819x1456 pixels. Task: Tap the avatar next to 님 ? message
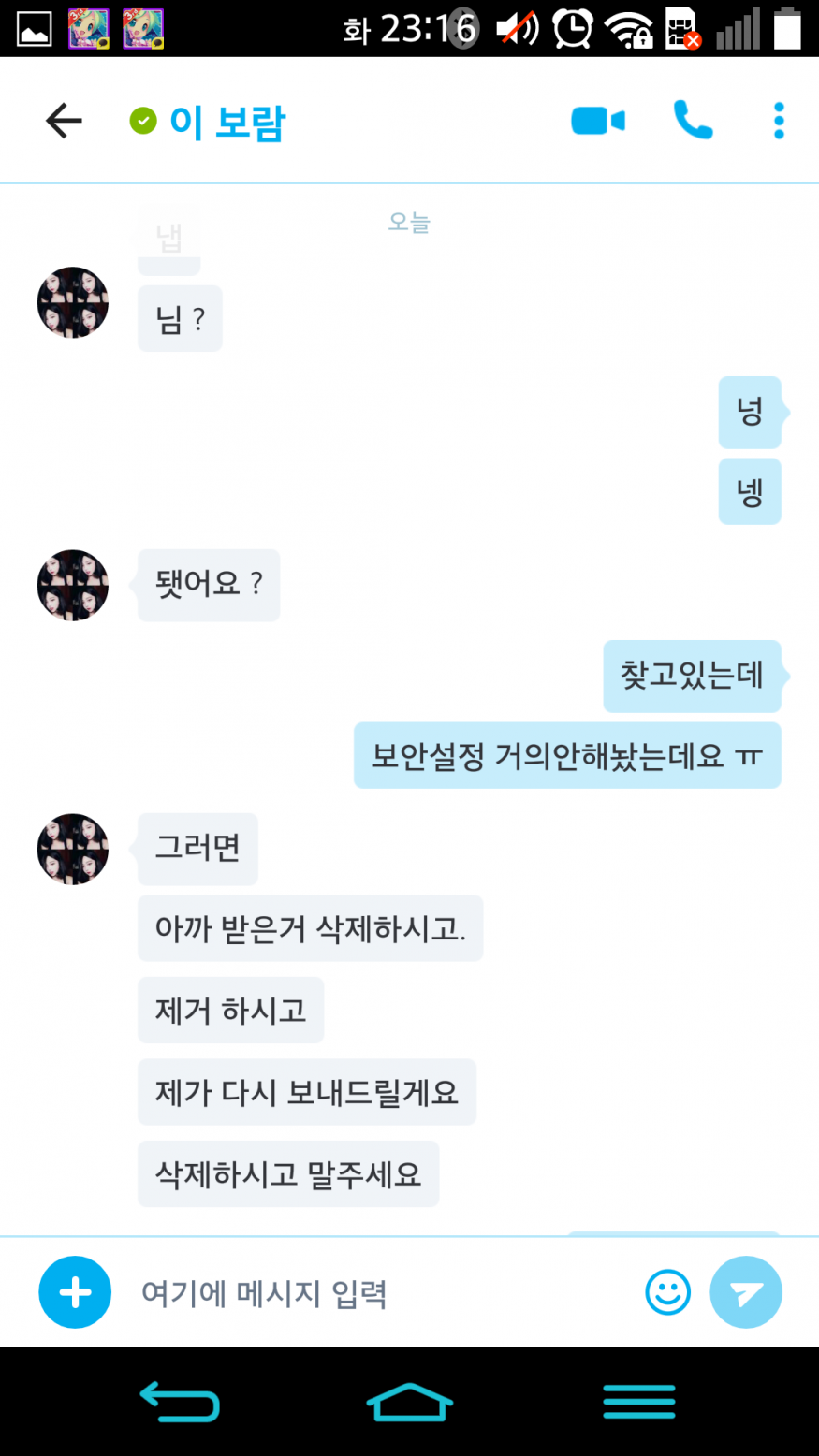[73, 302]
